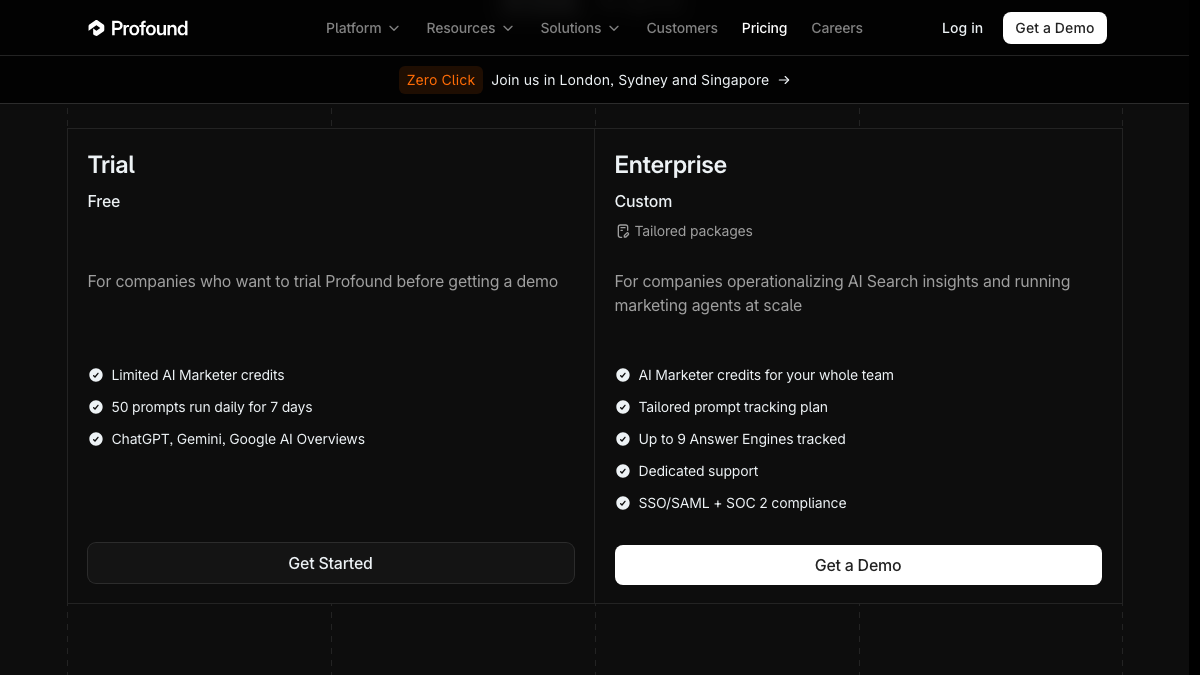Click Get a Demo in header
The image size is (1200, 675).
pos(1055,28)
